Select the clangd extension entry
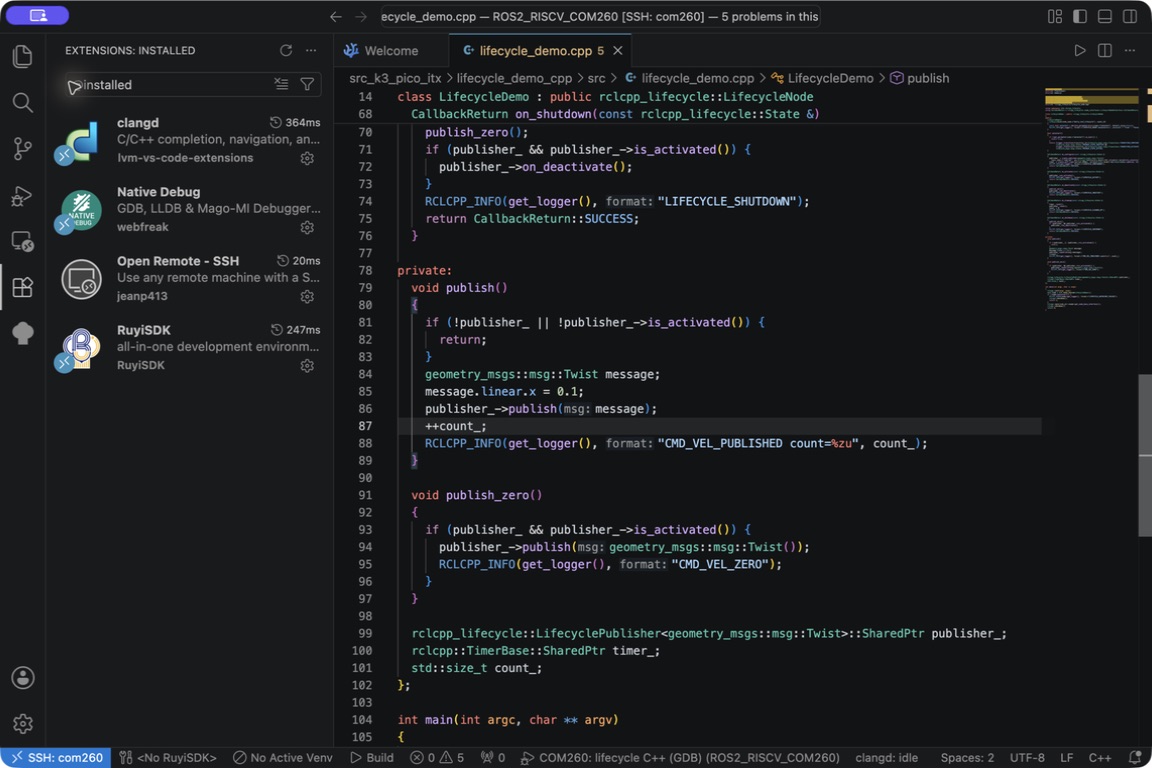The width and height of the screenshot is (1152, 768). pyautogui.click(x=190, y=140)
